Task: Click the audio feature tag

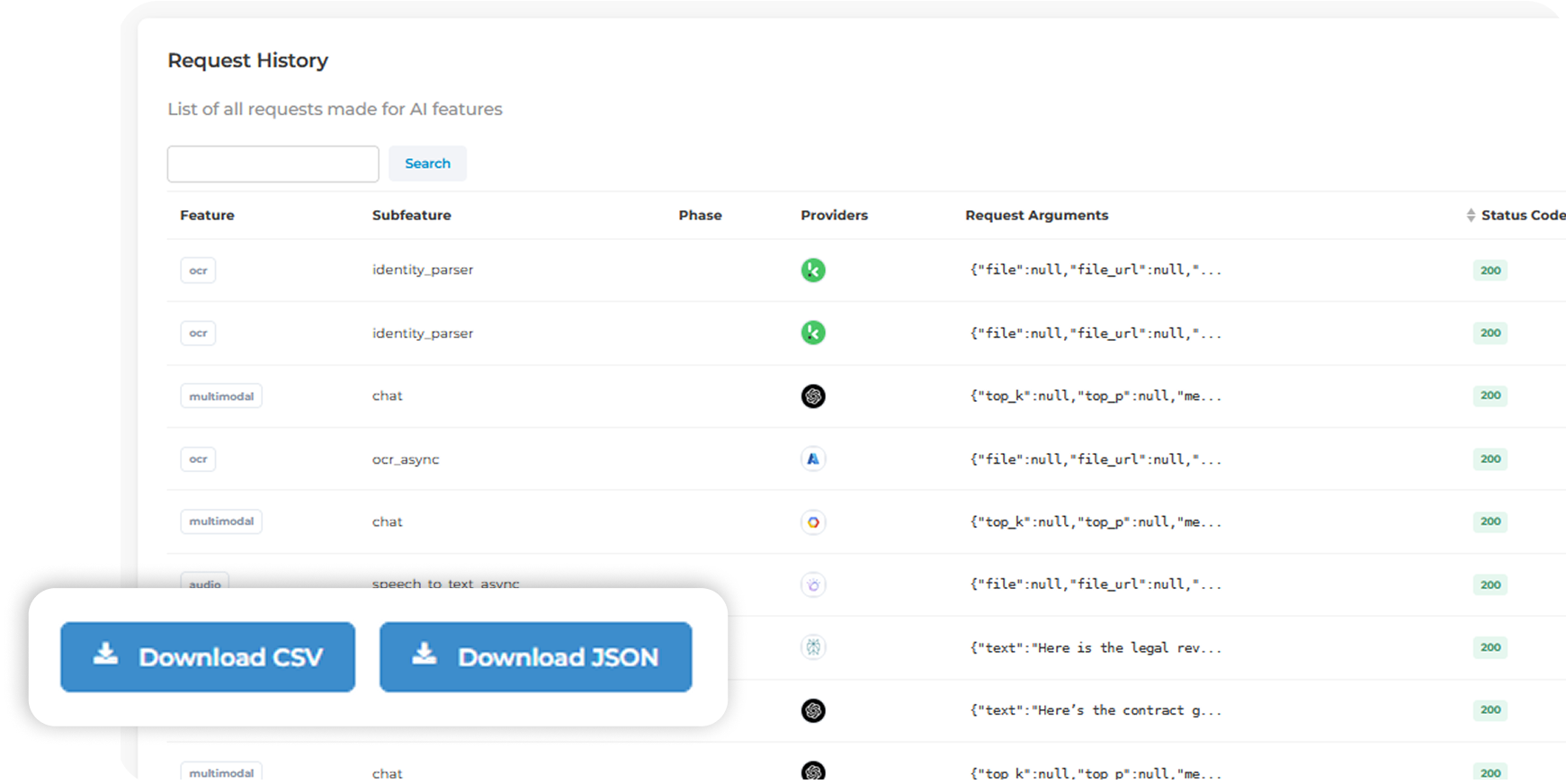Action: [x=205, y=581]
